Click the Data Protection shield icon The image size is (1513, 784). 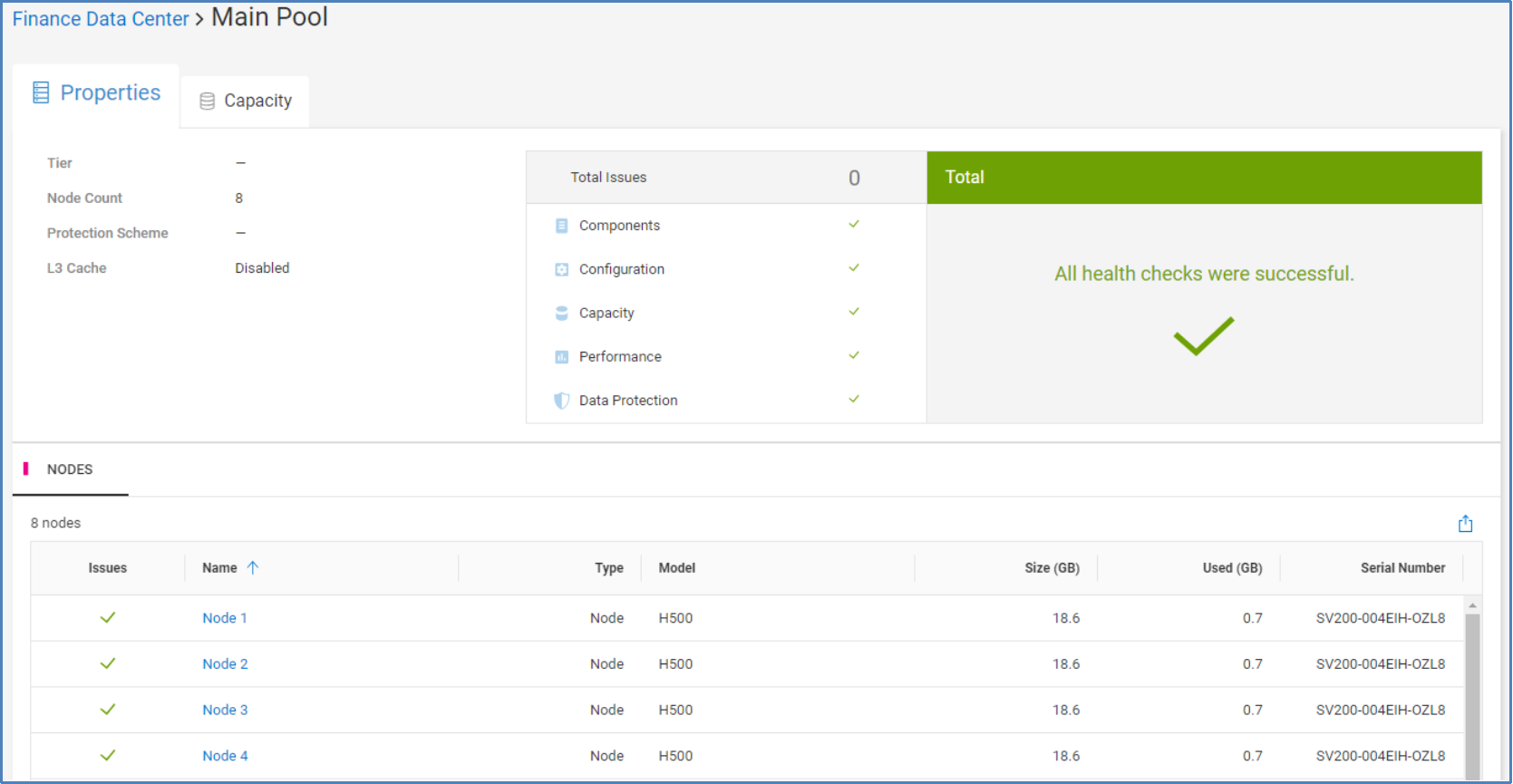(x=562, y=401)
